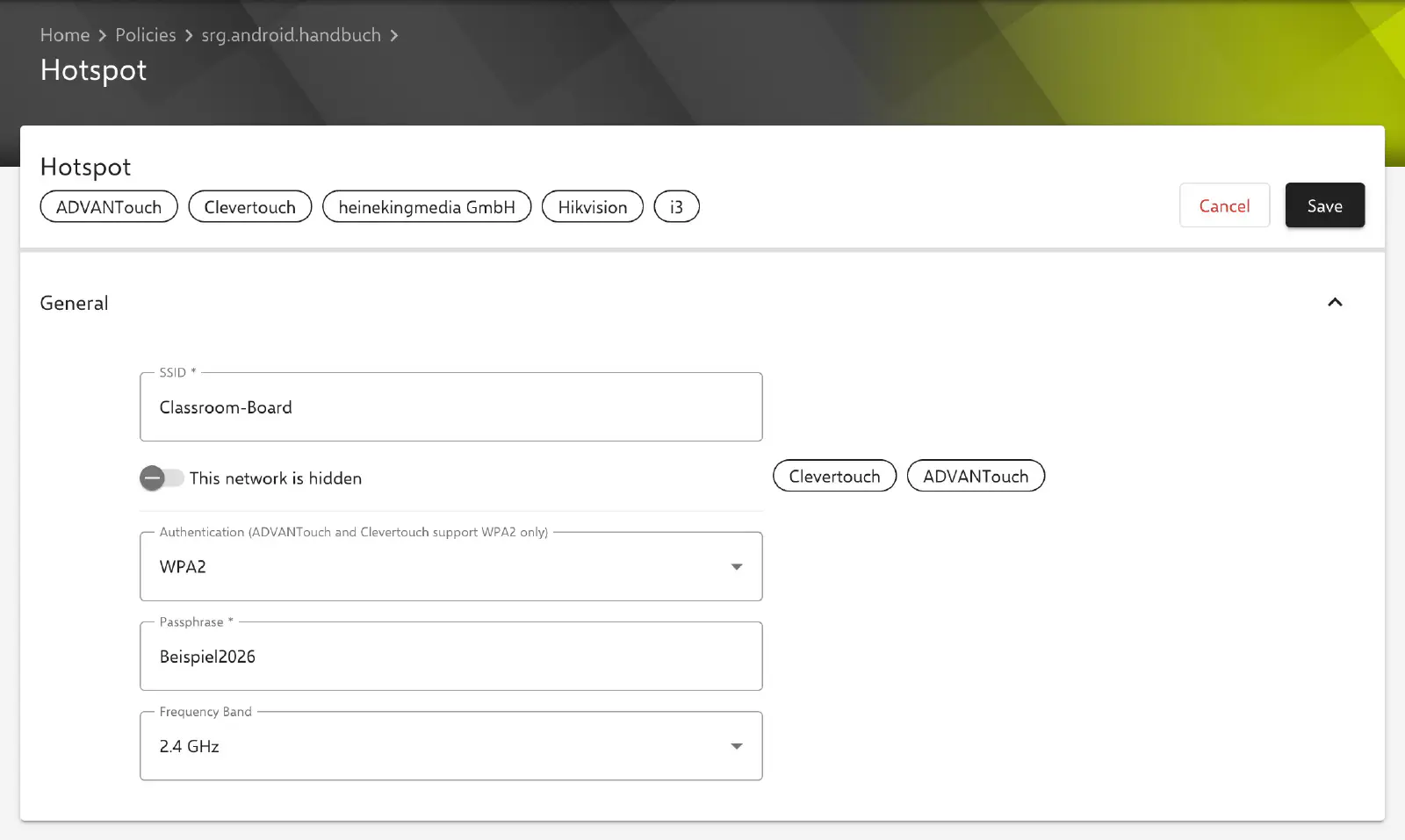Open the Frequency Band 2.4 GHz dropdown
This screenshot has height=840, width=1405.
[451, 746]
